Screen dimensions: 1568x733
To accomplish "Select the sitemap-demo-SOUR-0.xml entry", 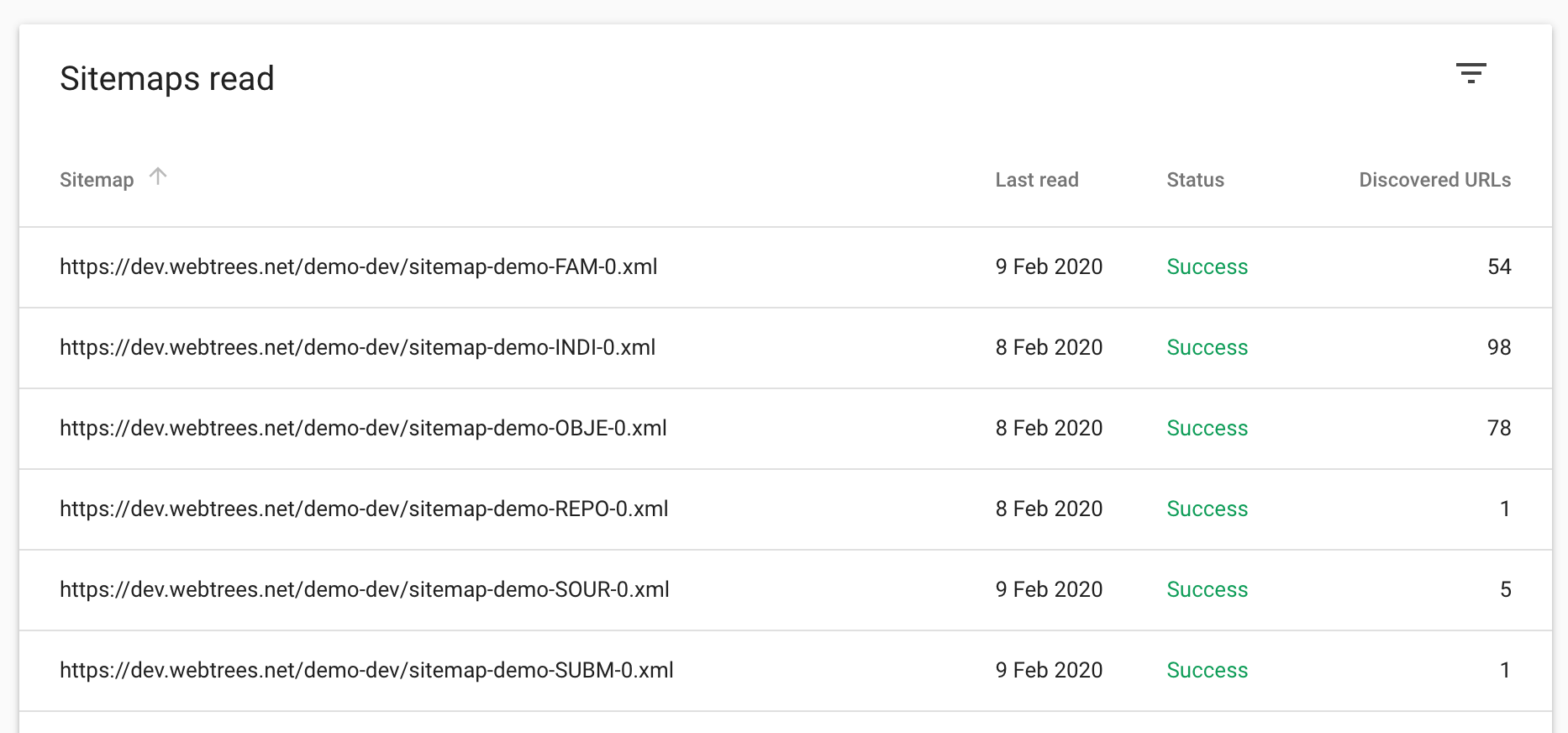I will (364, 590).
